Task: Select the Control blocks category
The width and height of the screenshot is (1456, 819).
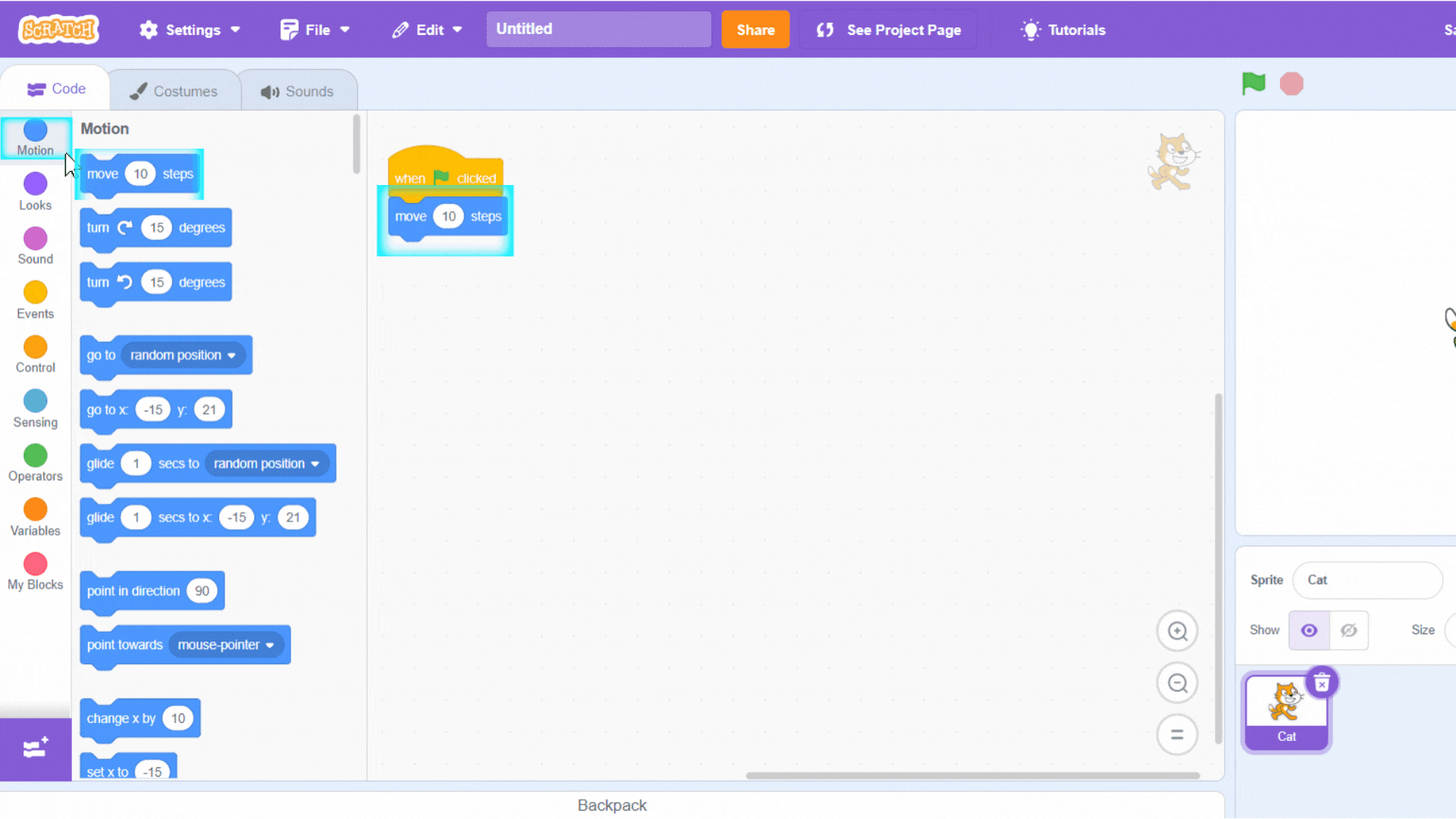Action: point(35,354)
